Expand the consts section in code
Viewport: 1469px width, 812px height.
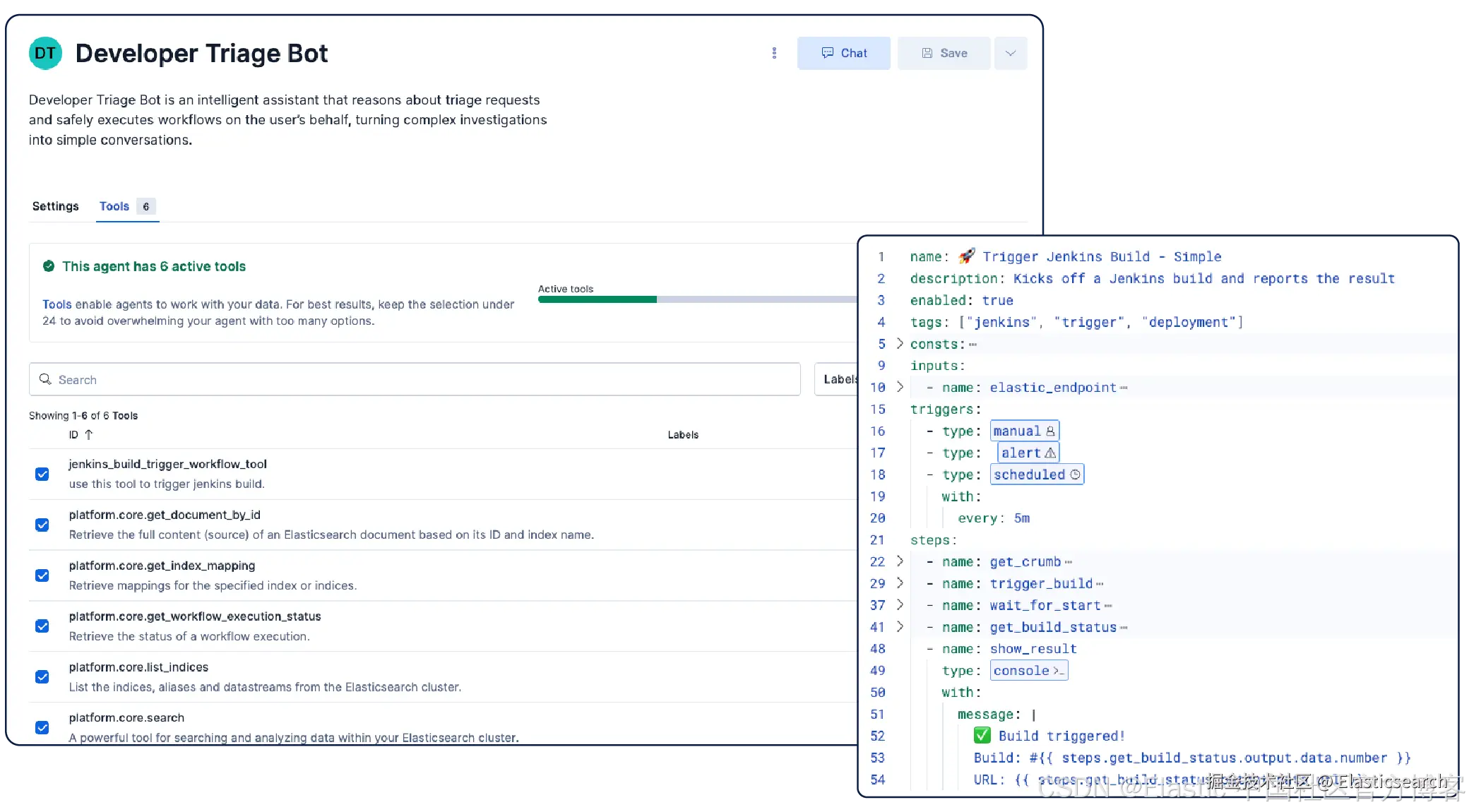coord(900,343)
